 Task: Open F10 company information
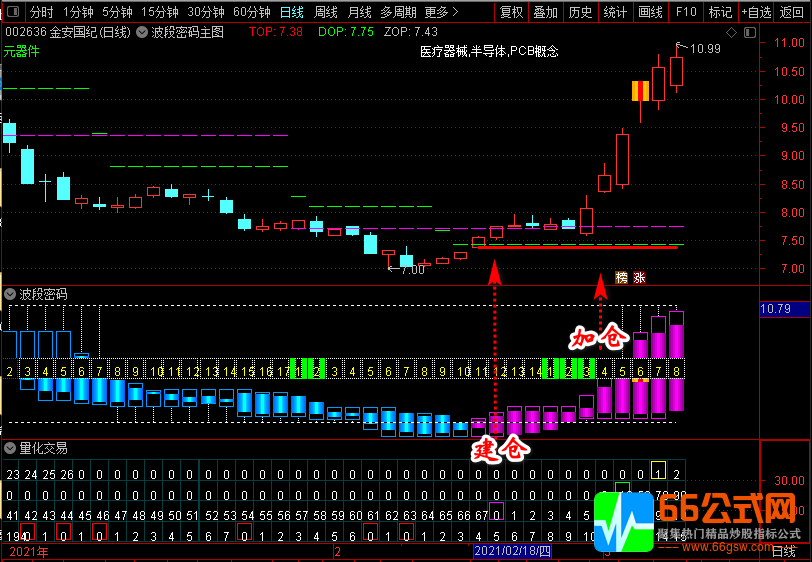click(x=685, y=12)
